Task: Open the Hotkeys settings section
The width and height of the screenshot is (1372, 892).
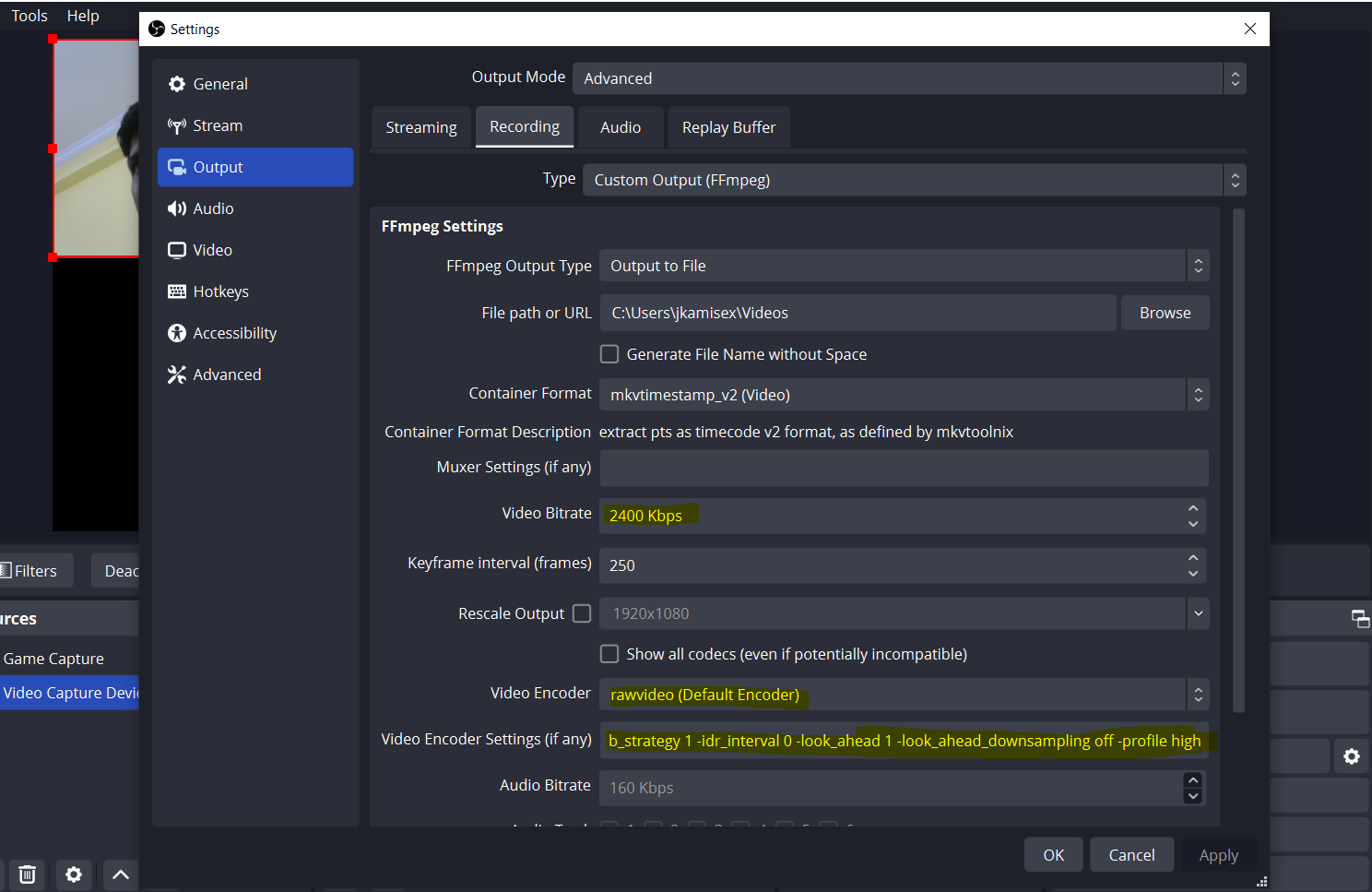Action: coord(220,291)
